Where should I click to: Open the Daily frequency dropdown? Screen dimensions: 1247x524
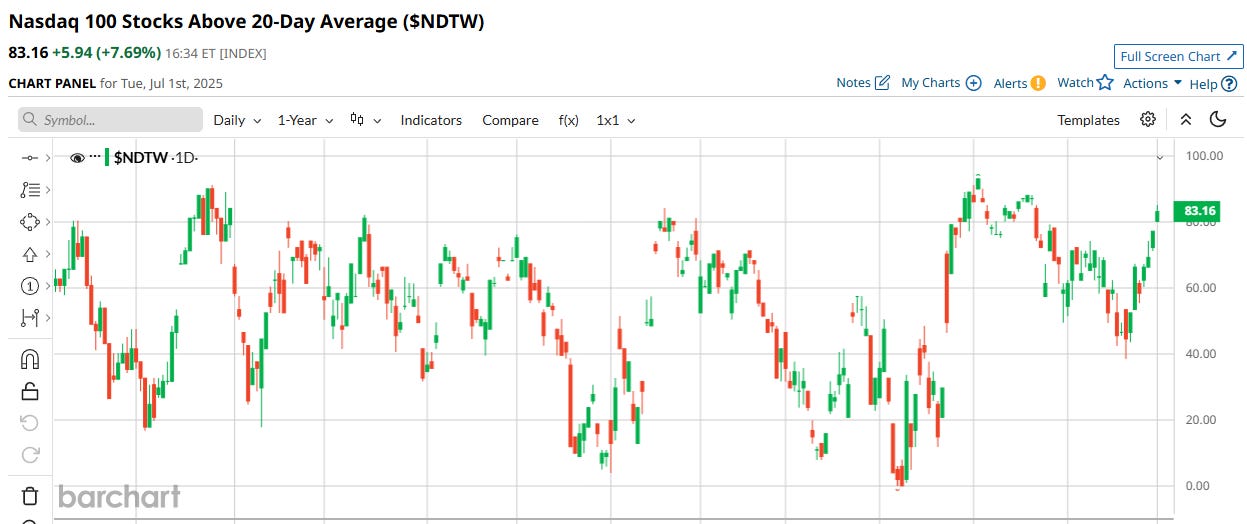tap(237, 120)
